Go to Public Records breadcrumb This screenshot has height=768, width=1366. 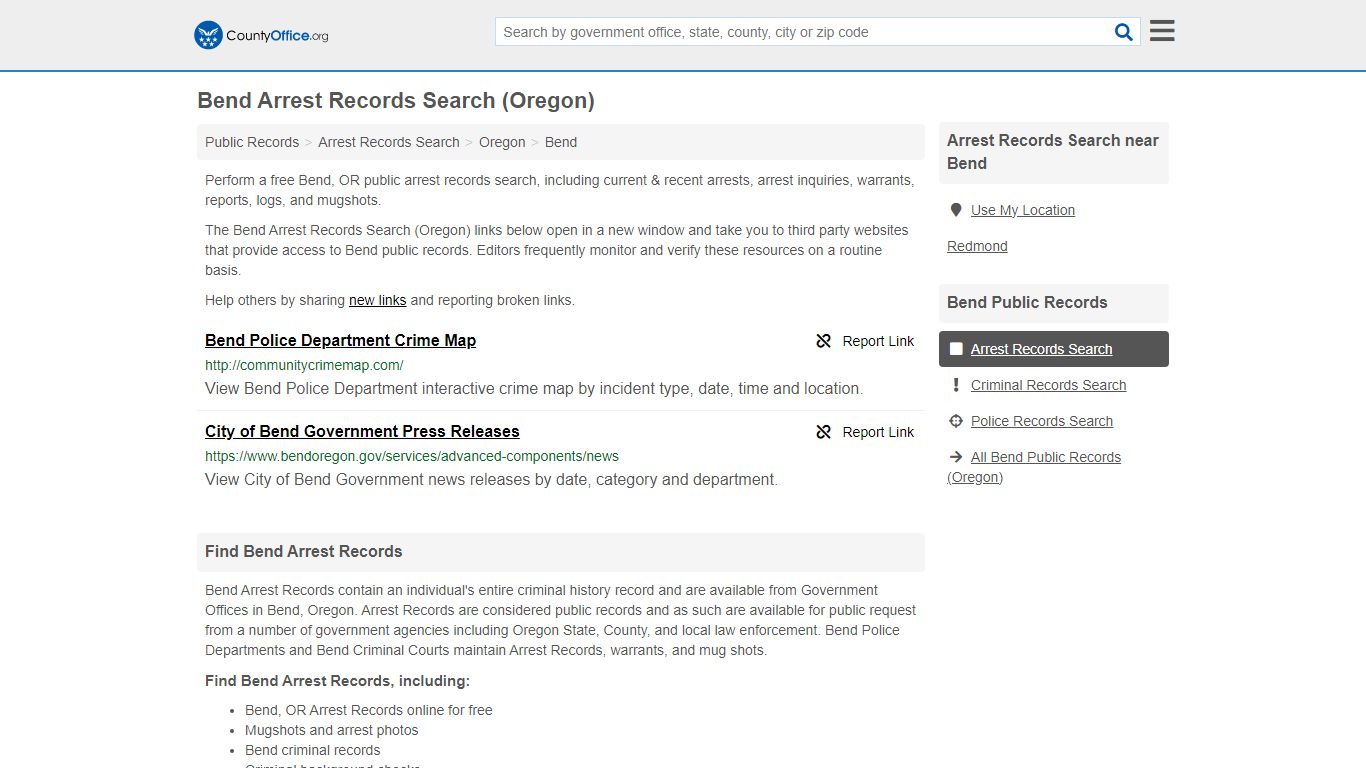pyautogui.click(x=252, y=142)
